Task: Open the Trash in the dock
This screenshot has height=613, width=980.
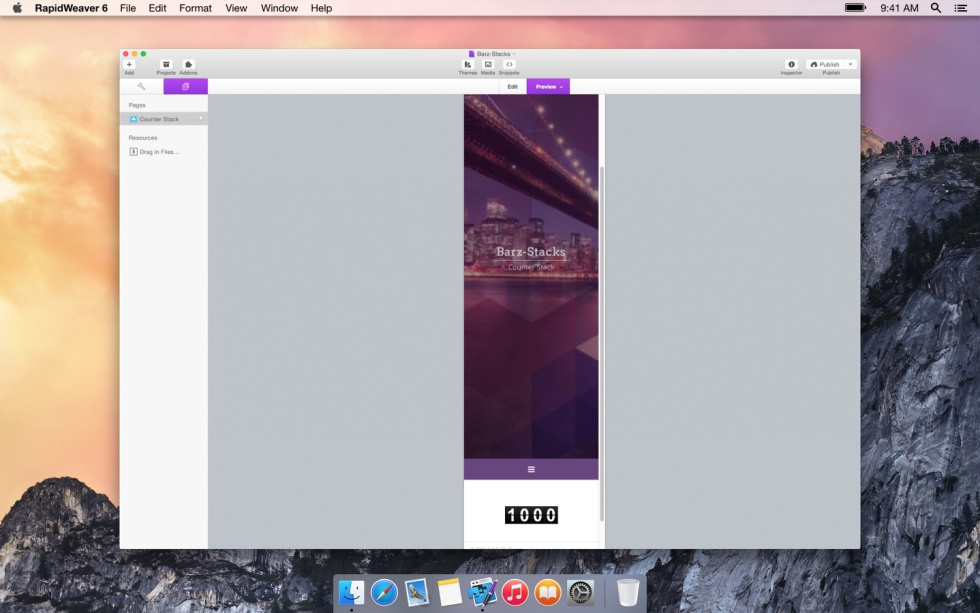Action: click(628, 592)
